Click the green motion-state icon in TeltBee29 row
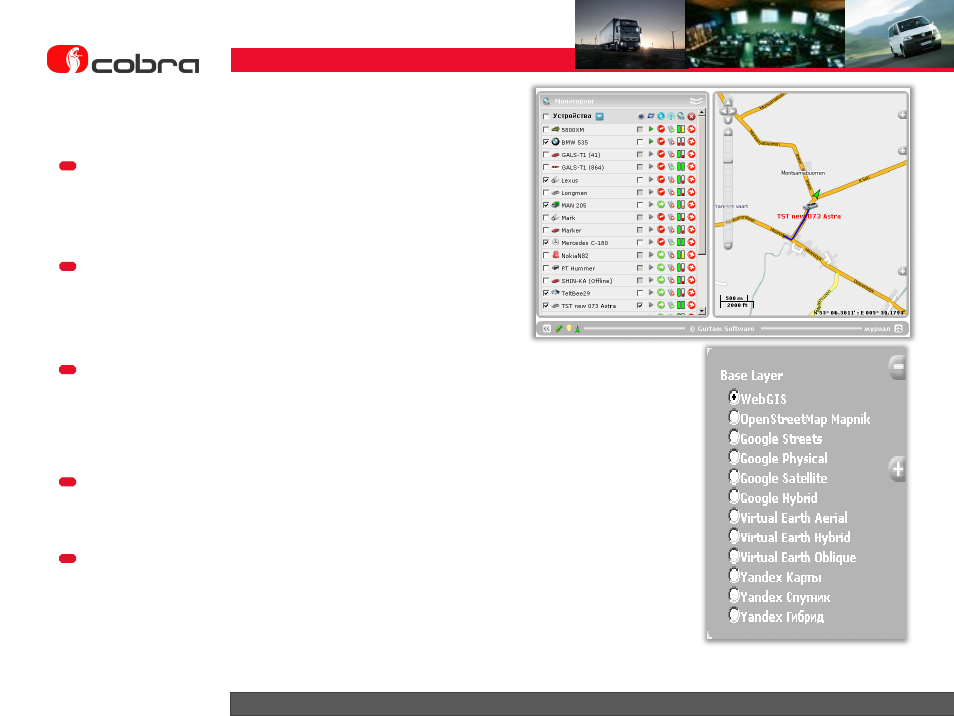The width and height of the screenshot is (954, 716). coord(661,293)
